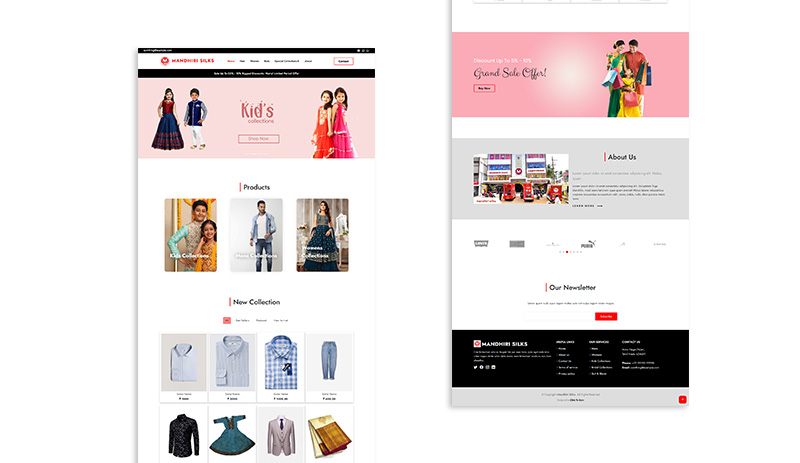Viewport: 800px width, 463px height.
Task: Click the LinkedIn icon in the footer
Action: pos(493,367)
